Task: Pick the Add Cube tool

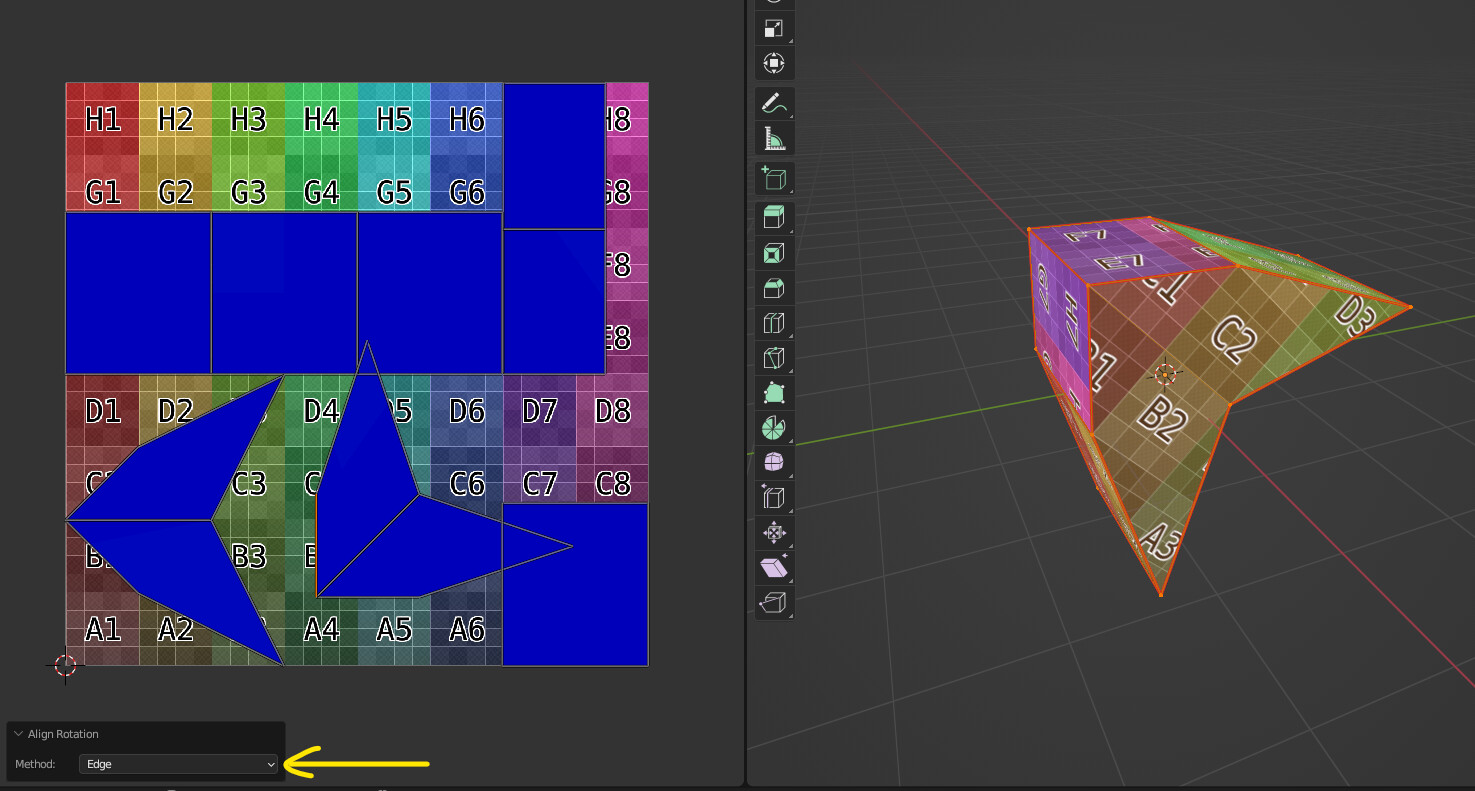Action: [774, 179]
